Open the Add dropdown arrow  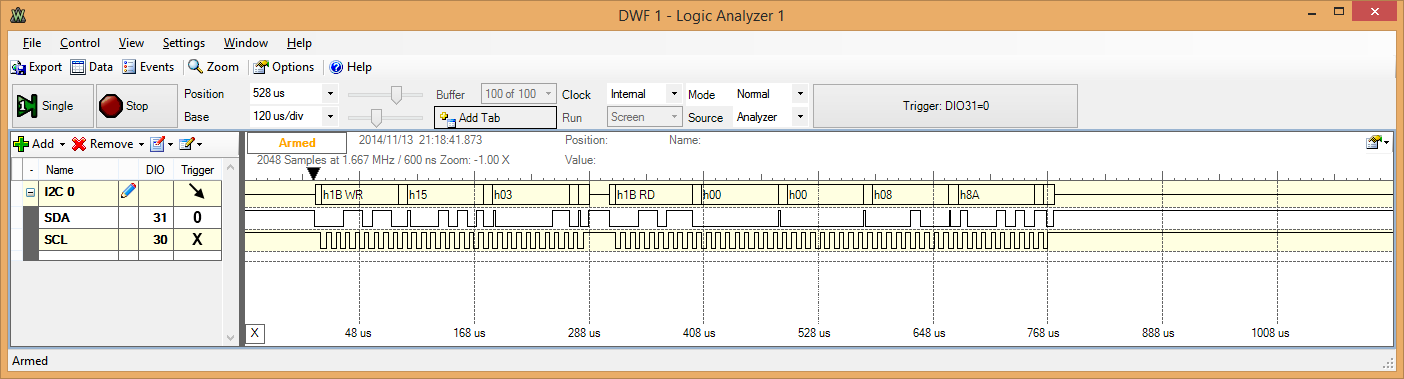(62, 145)
